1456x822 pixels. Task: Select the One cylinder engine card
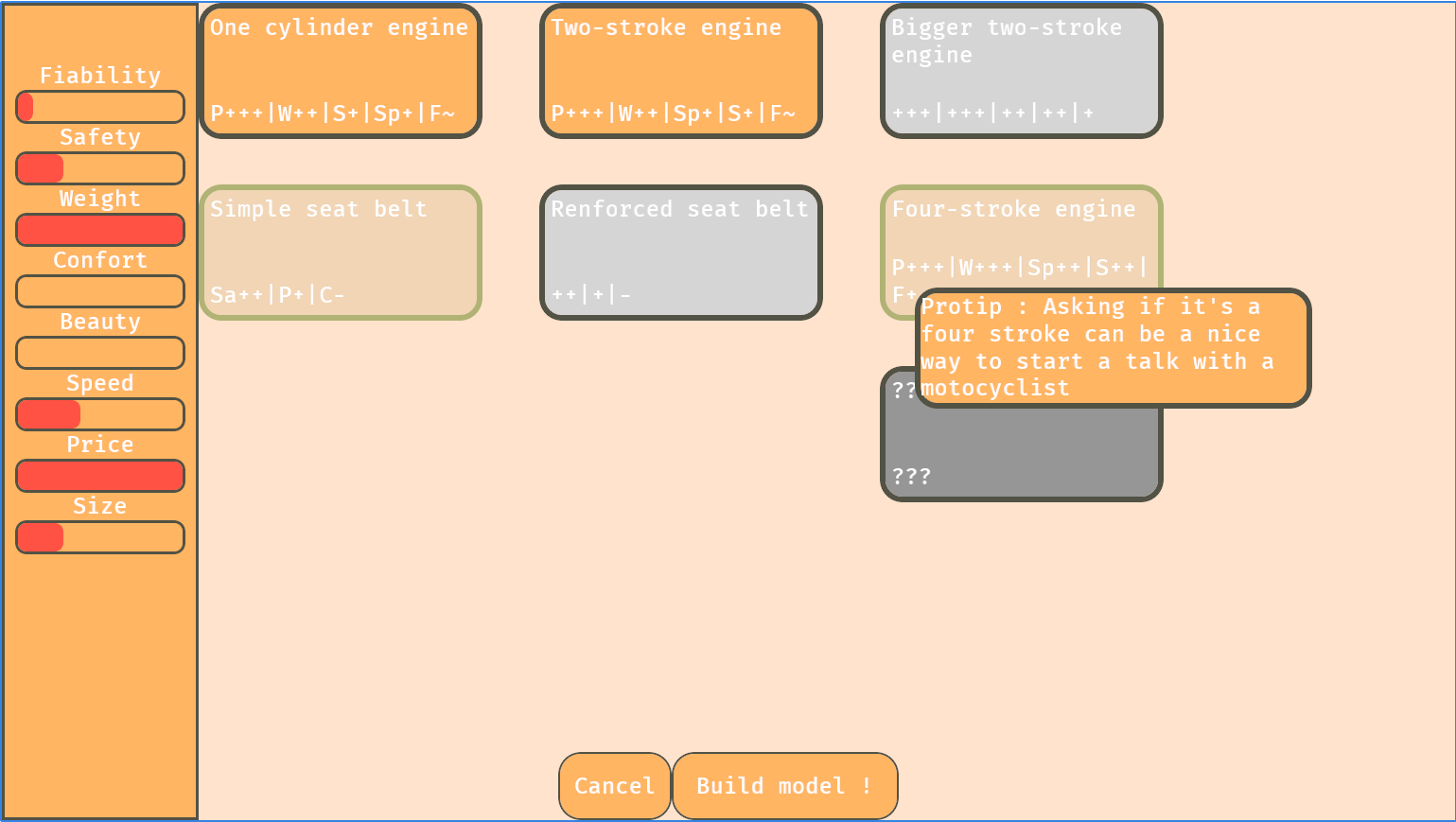[341, 71]
